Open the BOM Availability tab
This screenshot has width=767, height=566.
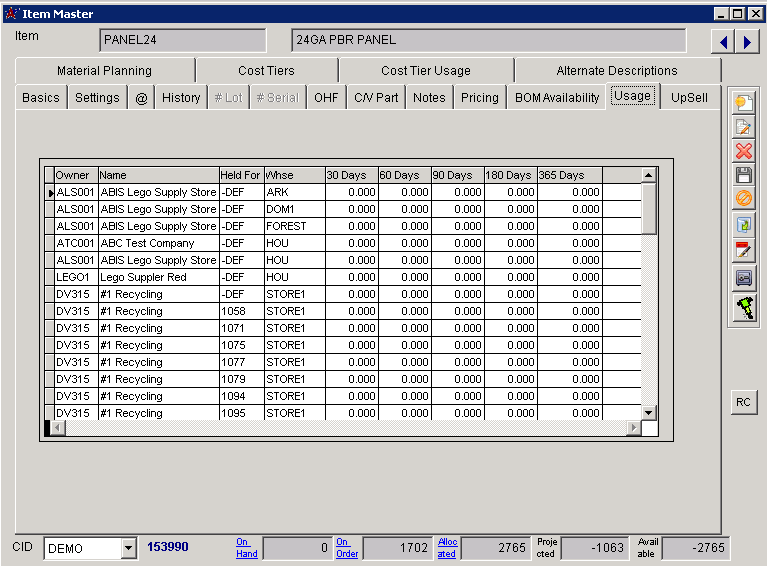point(557,98)
